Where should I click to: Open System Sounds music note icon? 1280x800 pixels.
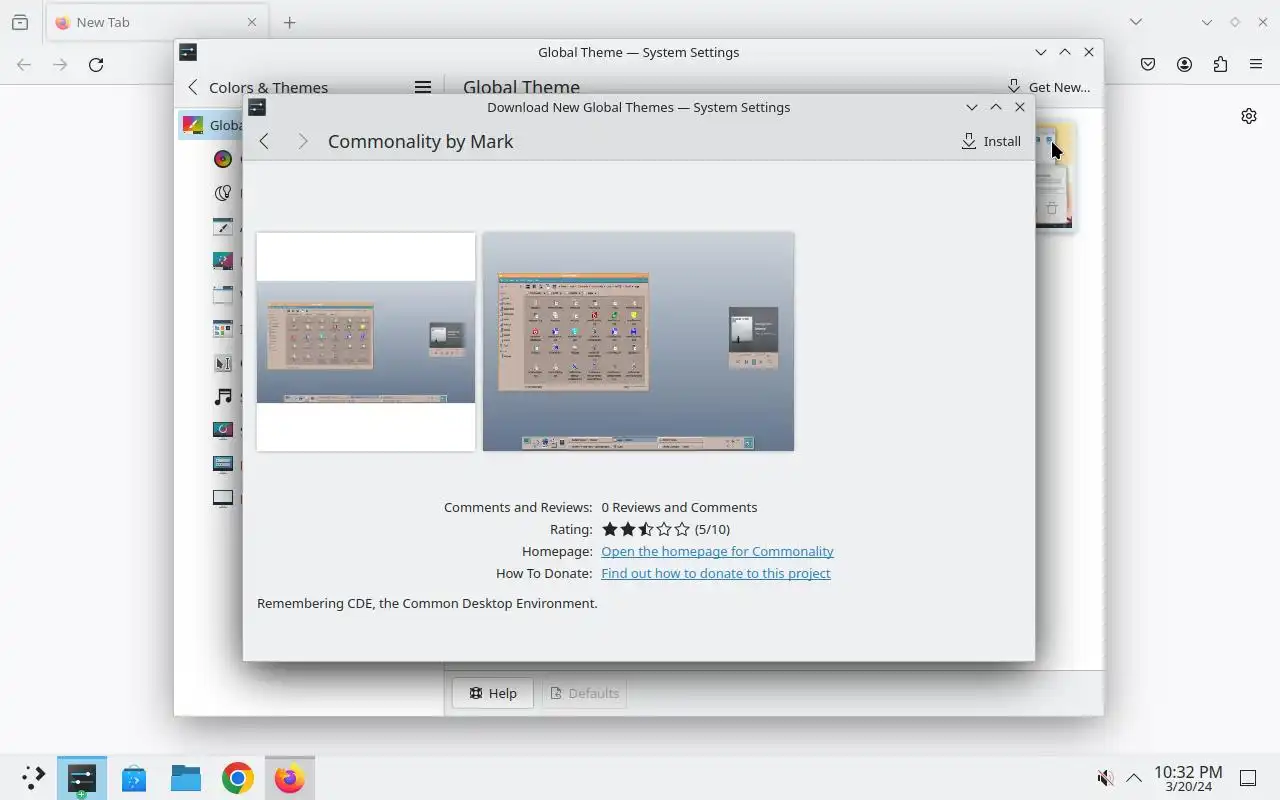(x=223, y=397)
